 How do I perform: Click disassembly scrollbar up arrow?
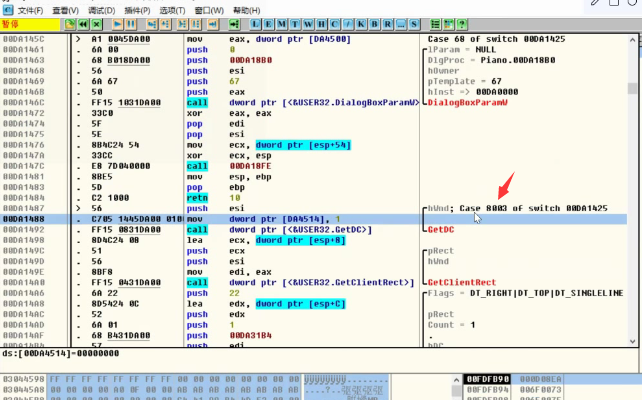pos(633,40)
